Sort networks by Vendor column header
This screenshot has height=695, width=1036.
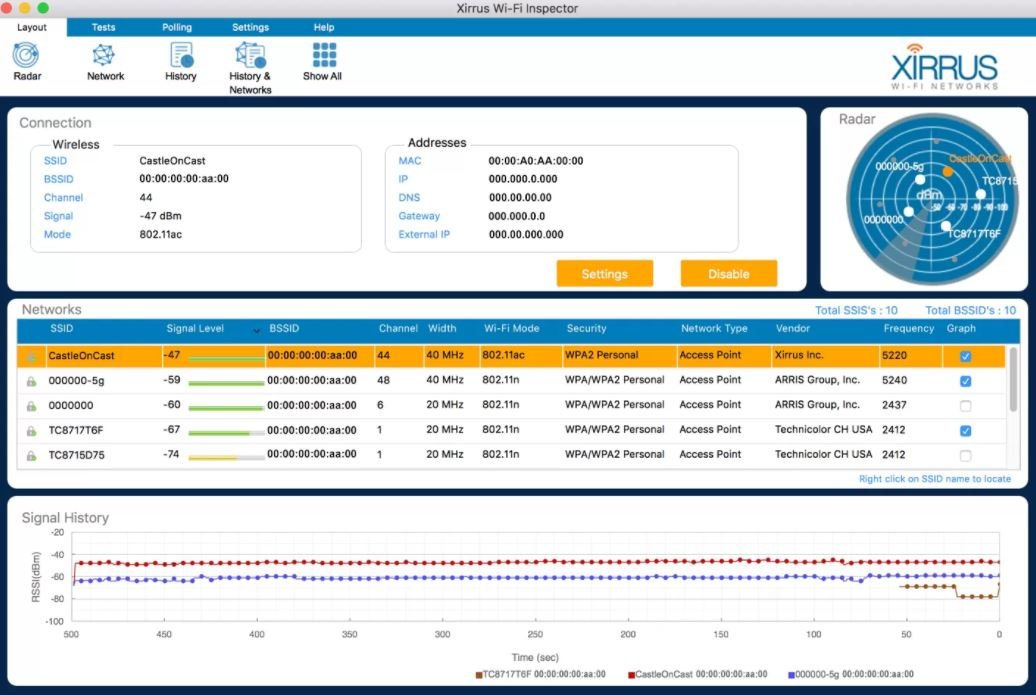coord(792,328)
